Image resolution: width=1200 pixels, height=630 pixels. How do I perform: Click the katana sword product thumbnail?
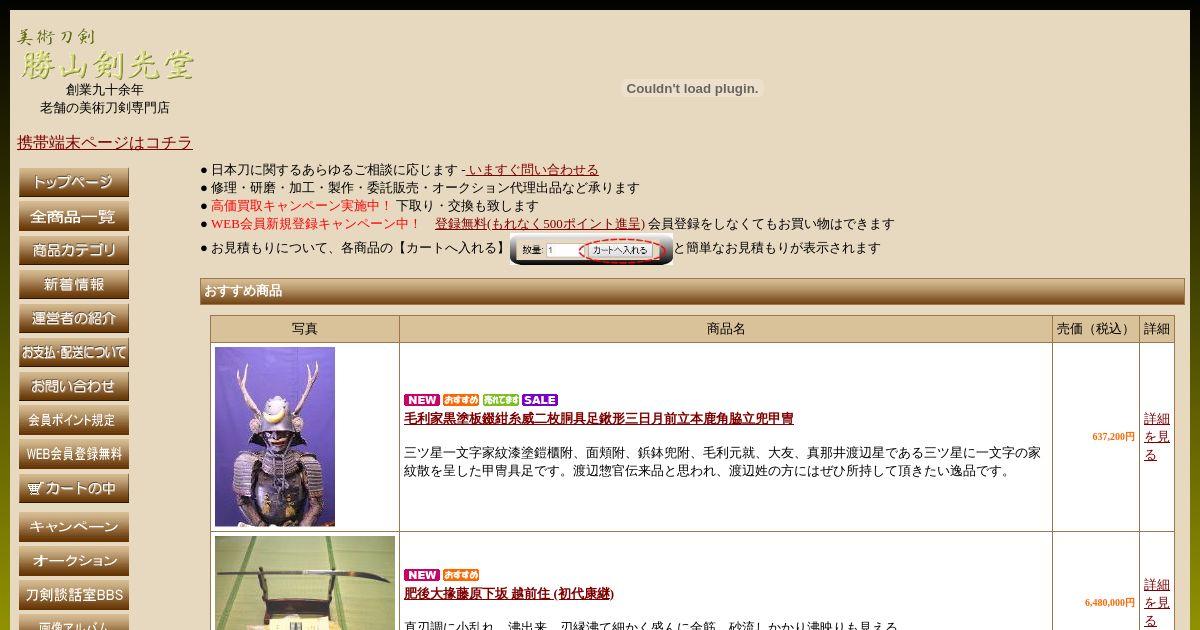pos(305,583)
